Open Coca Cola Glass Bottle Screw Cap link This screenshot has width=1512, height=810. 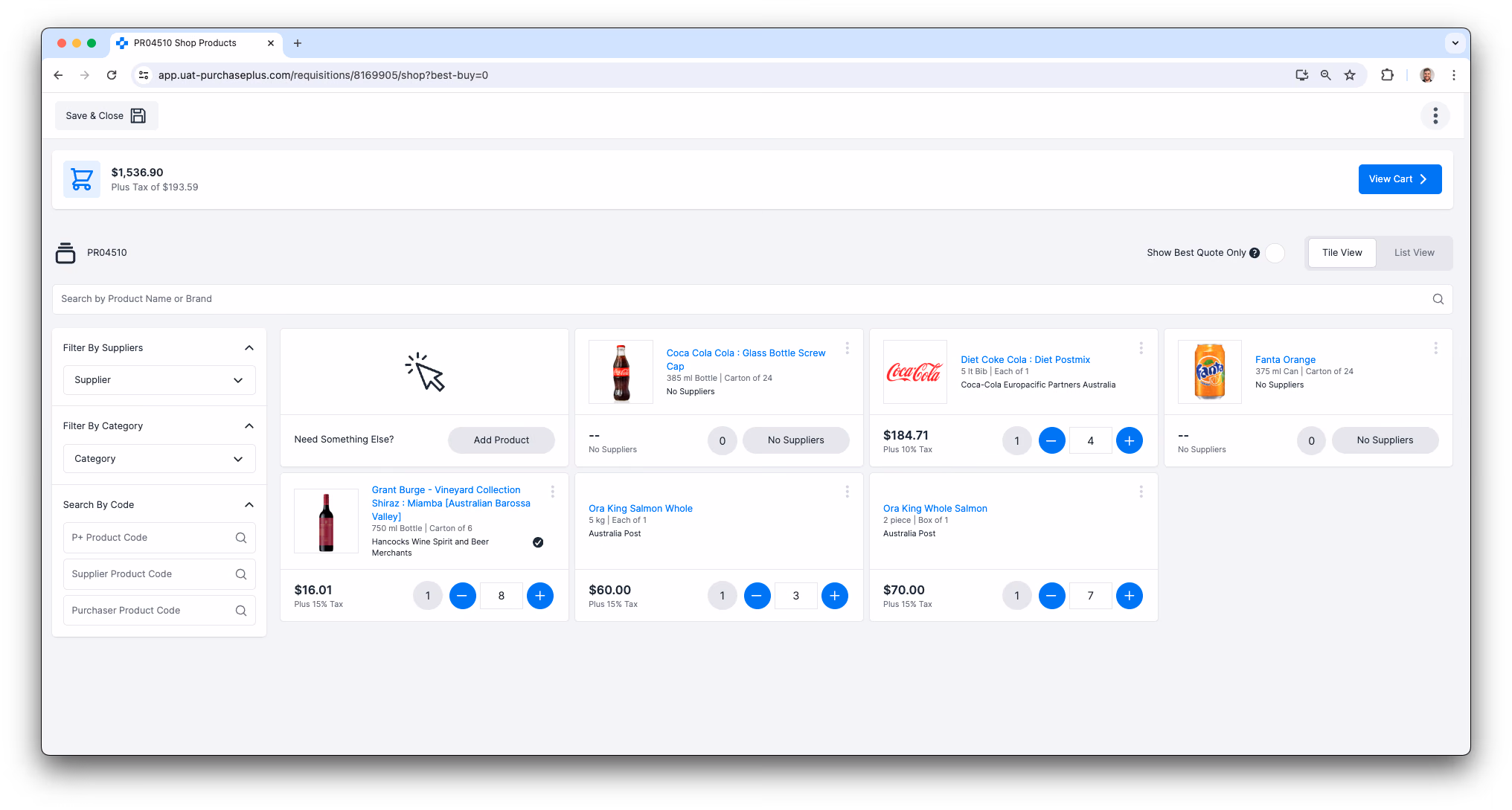(746, 360)
